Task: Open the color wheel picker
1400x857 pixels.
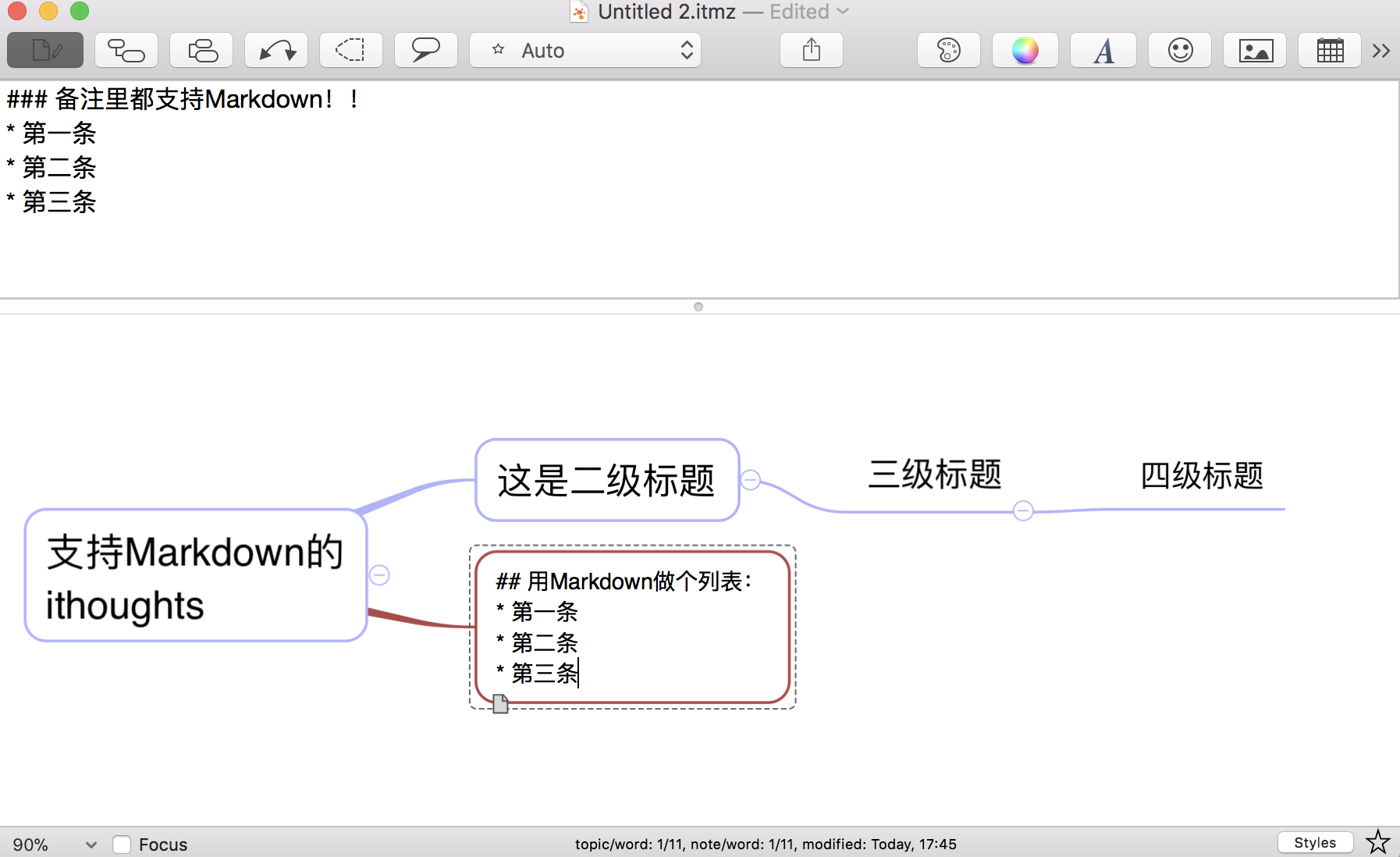Action: [1025, 51]
